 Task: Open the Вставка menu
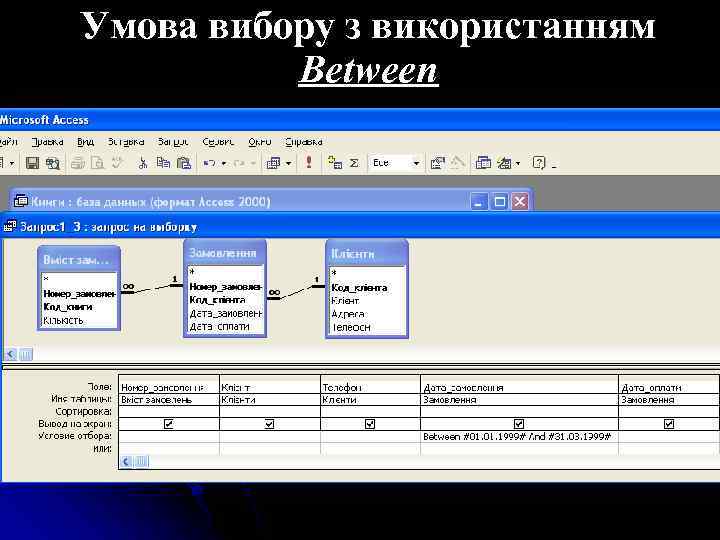tap(126, 142)
